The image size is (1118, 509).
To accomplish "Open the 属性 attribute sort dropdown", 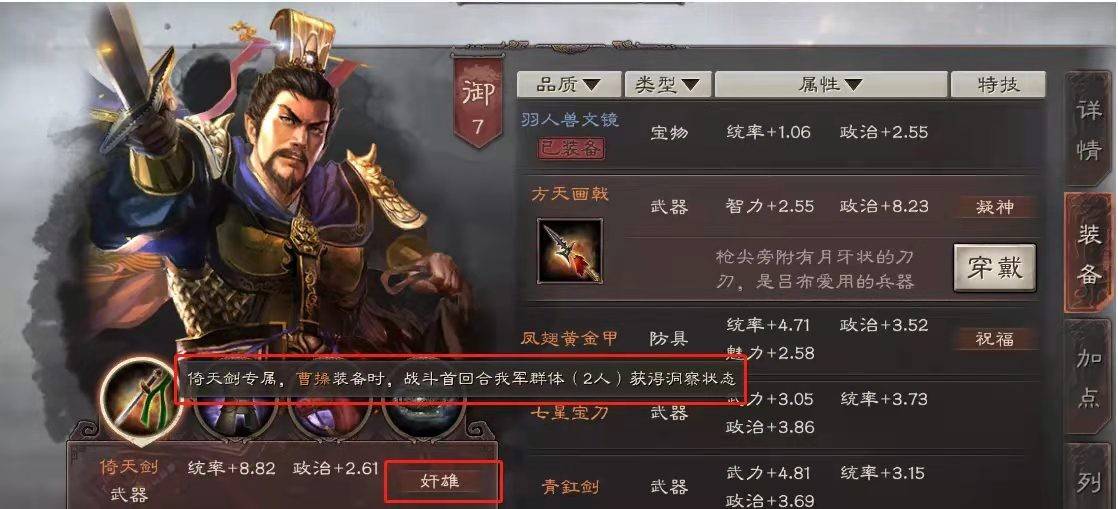I will 830,85.
